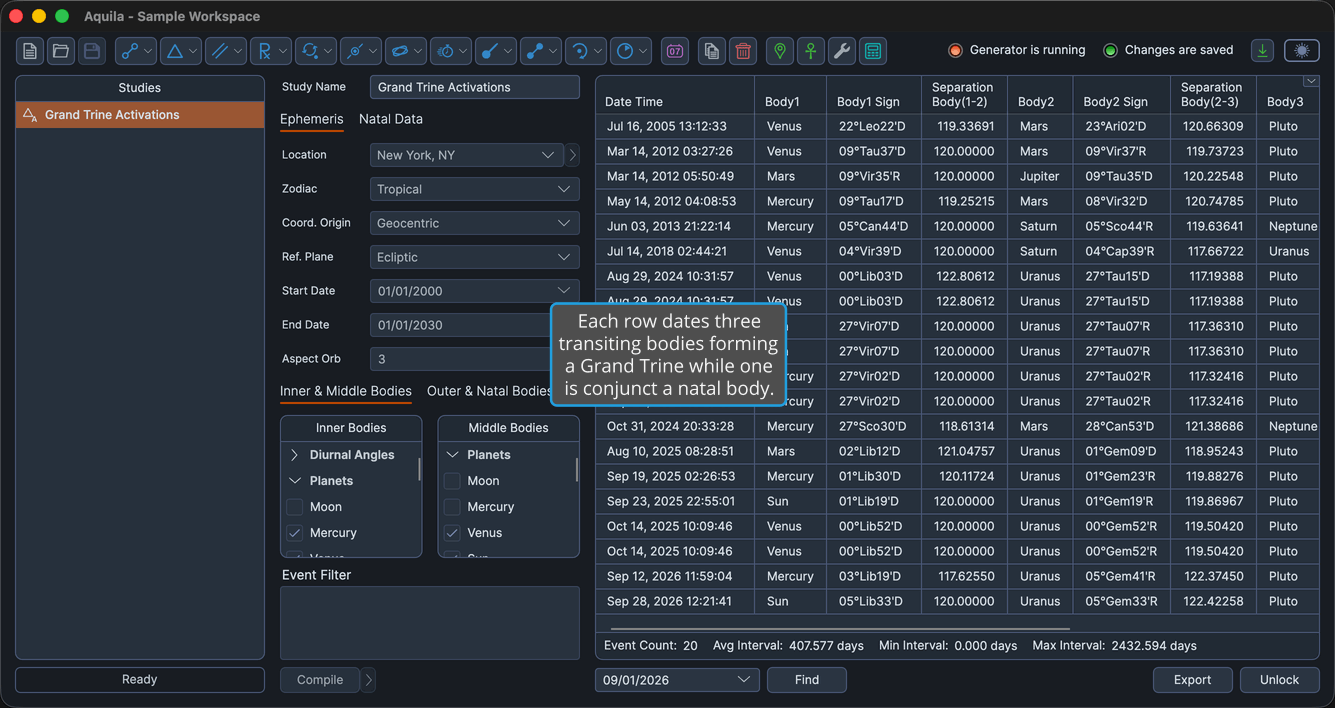Toggle the sun brightness theme icon
Screen dimensions: 1335x708
(1301, 50)
